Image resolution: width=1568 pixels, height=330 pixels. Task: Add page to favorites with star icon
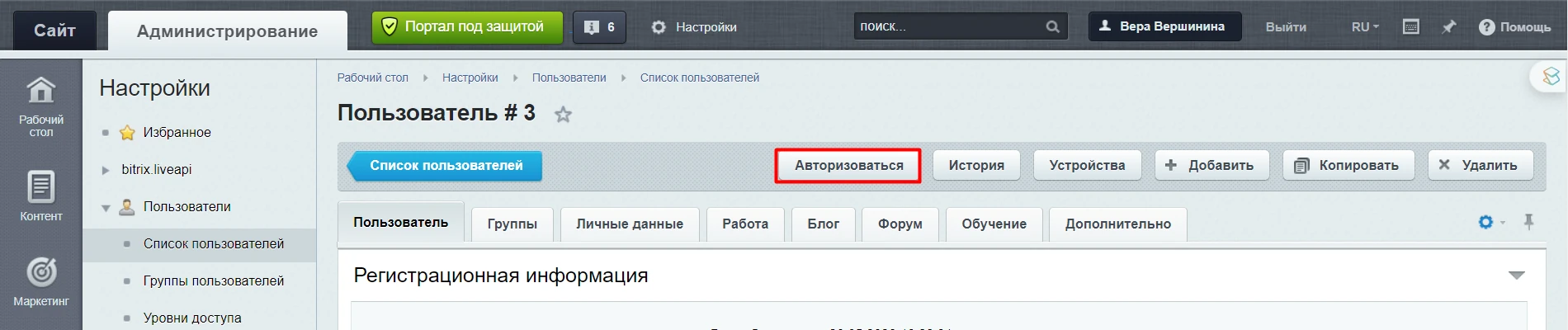563,115
